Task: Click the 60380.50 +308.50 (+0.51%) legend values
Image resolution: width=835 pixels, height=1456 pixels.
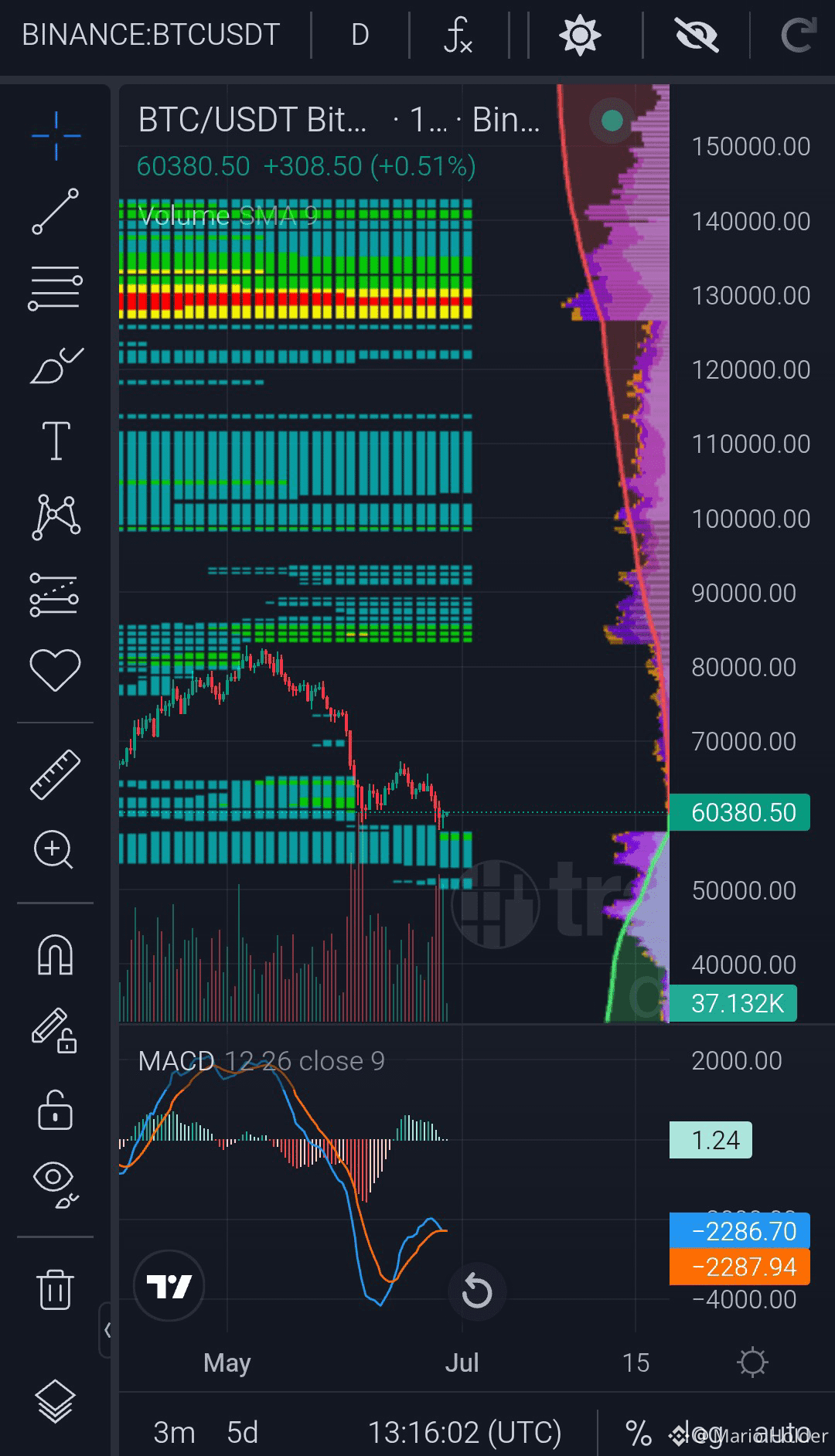Action: [x=306, y=166]
